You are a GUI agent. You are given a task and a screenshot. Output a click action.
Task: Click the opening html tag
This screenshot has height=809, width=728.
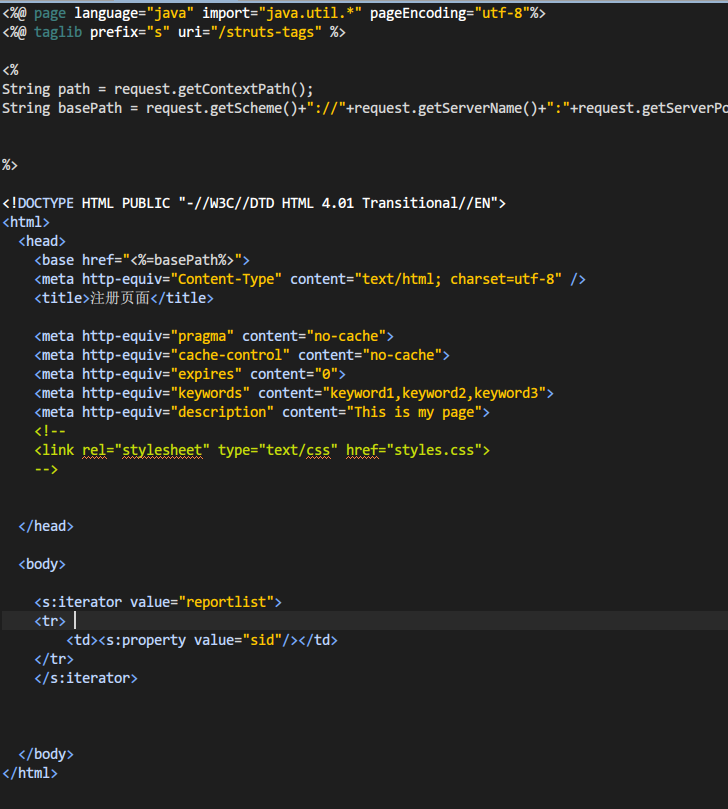pos(26,222)
